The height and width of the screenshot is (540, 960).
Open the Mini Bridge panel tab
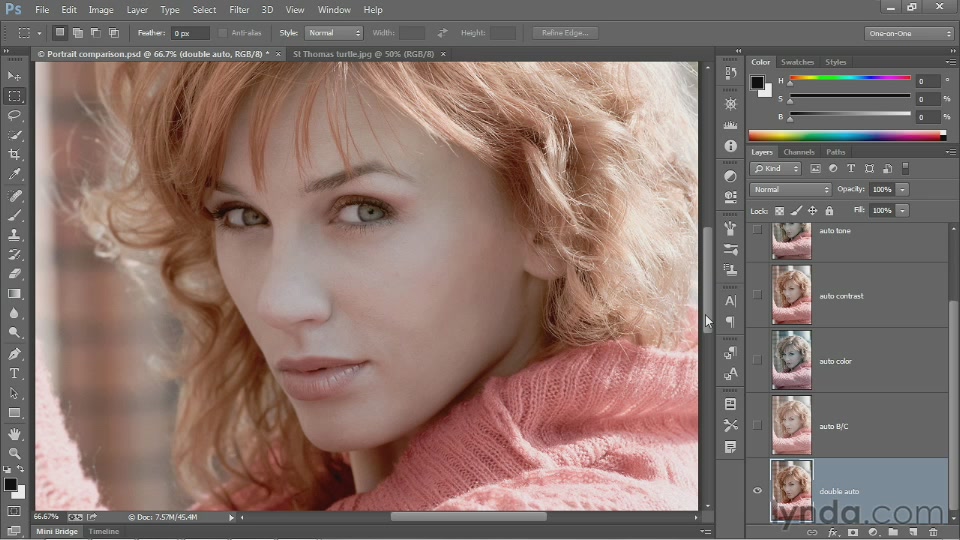coord(57,531)
